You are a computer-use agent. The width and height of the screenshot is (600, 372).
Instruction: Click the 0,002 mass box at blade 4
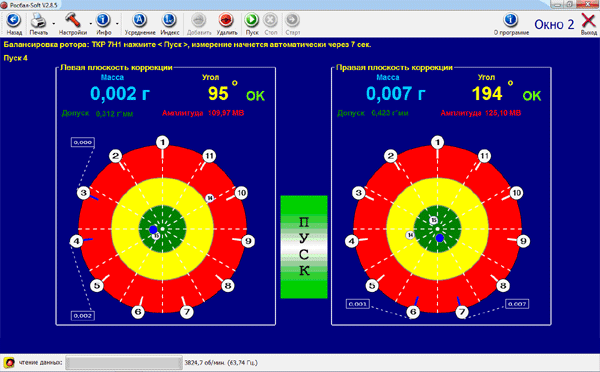point(83,316)
